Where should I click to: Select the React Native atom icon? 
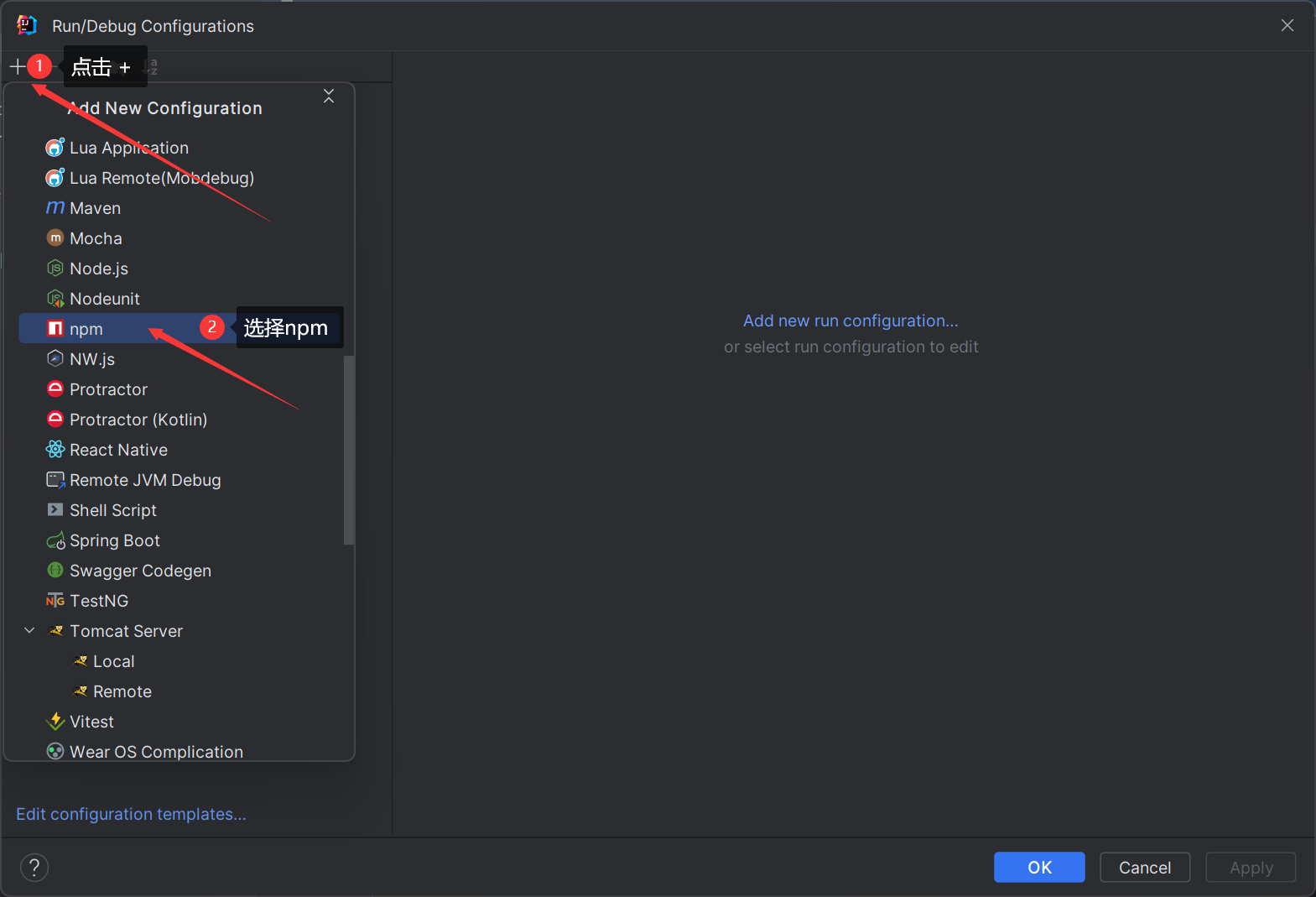55,450
